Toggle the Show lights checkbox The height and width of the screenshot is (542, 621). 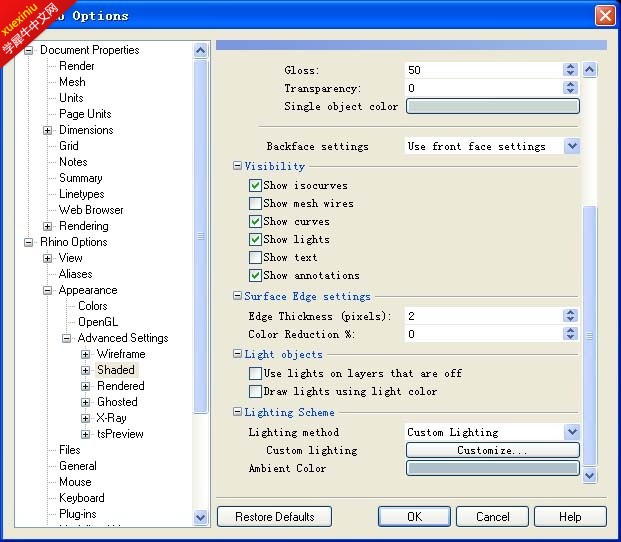pos(255,239)
